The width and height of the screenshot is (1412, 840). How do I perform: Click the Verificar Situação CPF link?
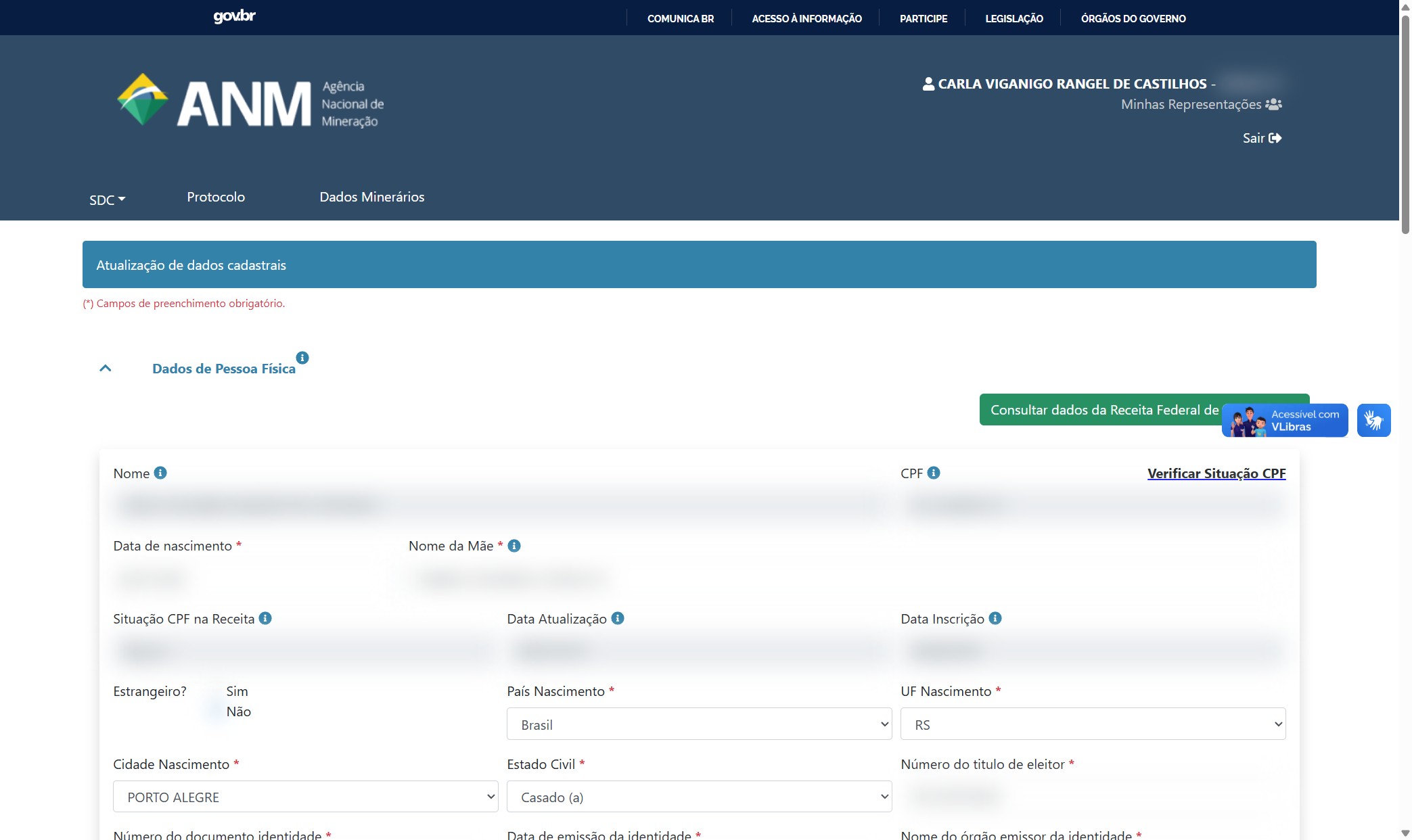pyautogui.click(x=1216, y=473)
